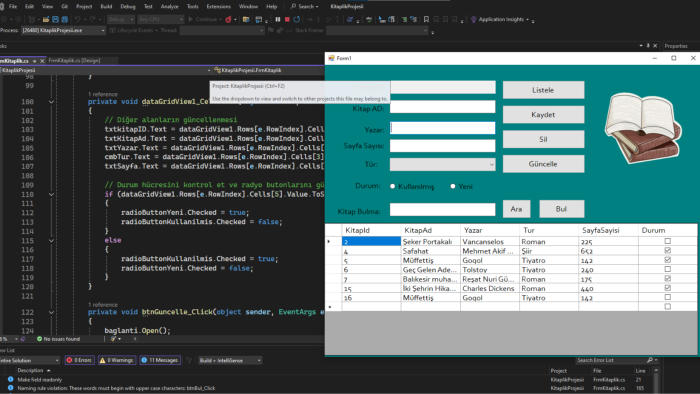Switch to FrmKitaplik.cs [Design] tab
Viewport: 700px width, 394px height.
coord(74,61)
